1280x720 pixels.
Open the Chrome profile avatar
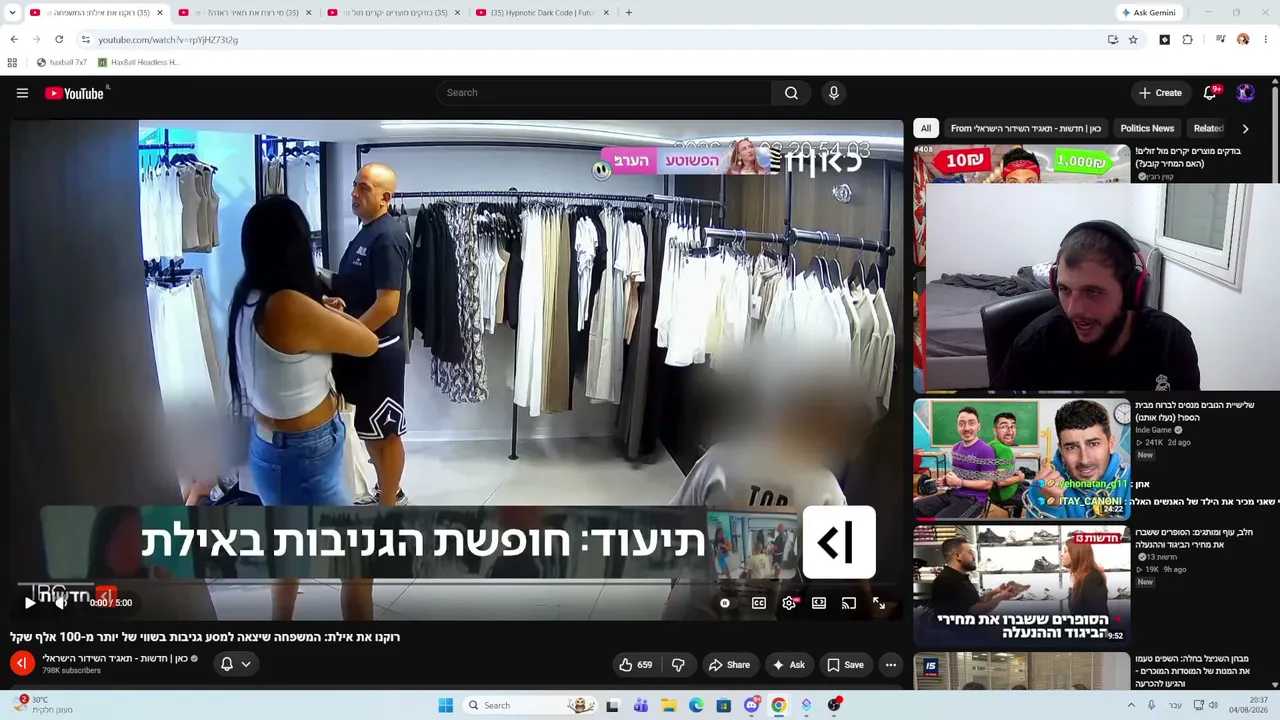(1243, 40)
